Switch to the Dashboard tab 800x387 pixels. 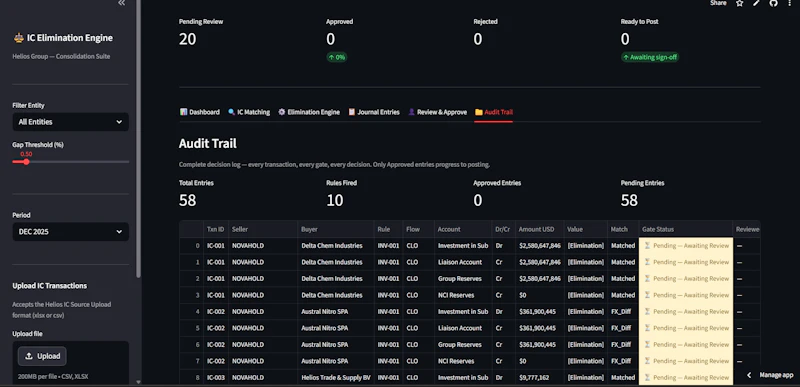pyautogui.click(x=199, y=112)
